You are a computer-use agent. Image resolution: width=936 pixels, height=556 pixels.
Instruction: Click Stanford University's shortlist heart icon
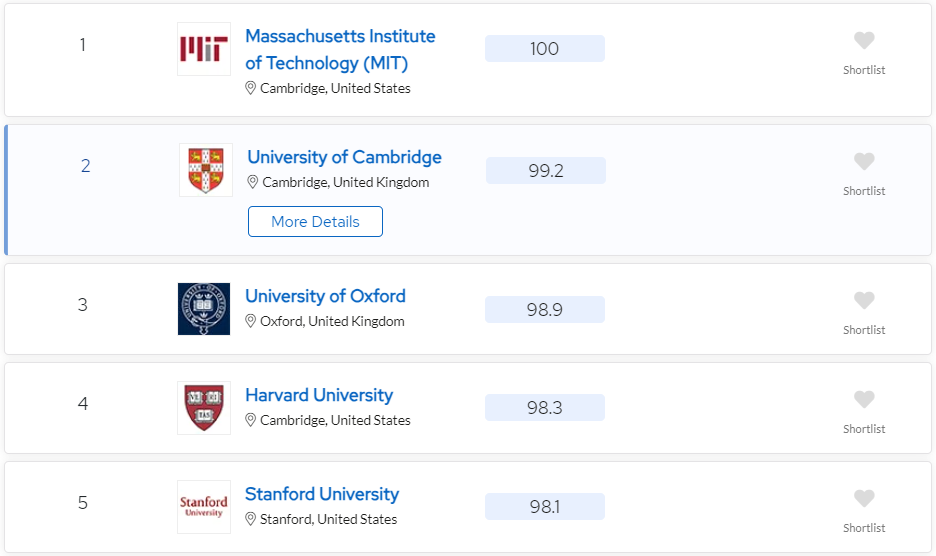[864, 499]
